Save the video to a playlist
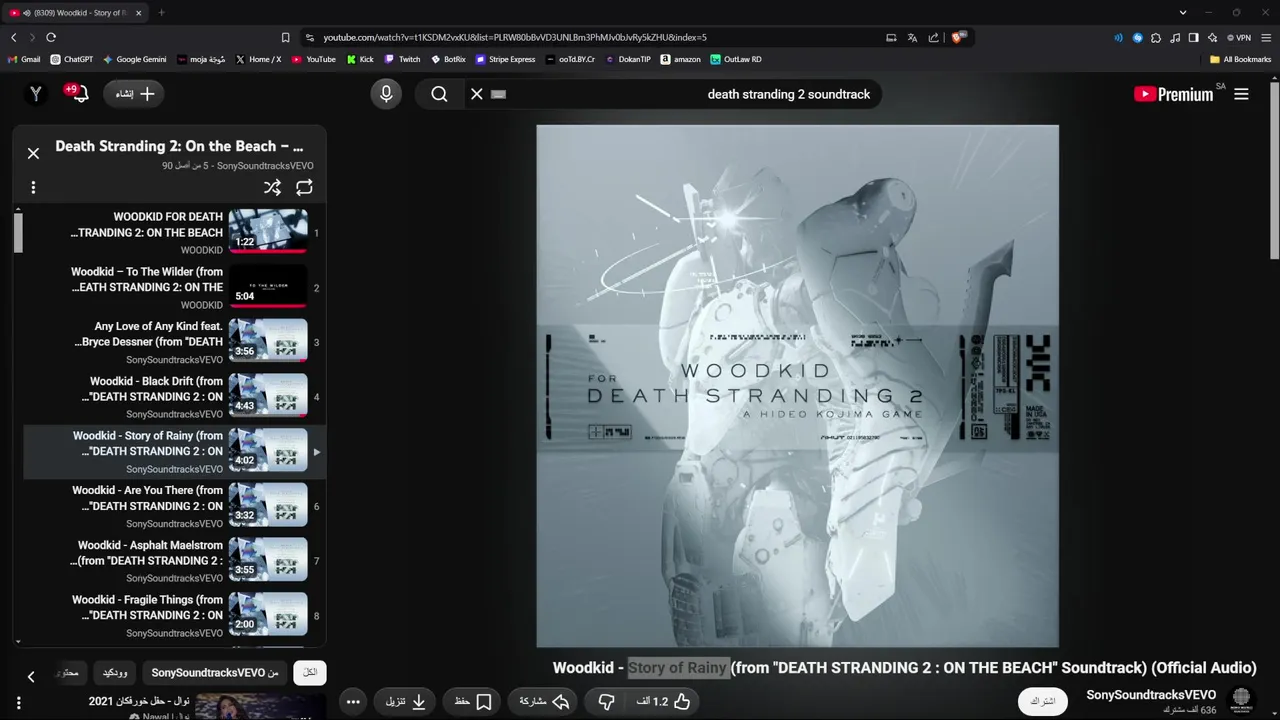 coord(474,701)
